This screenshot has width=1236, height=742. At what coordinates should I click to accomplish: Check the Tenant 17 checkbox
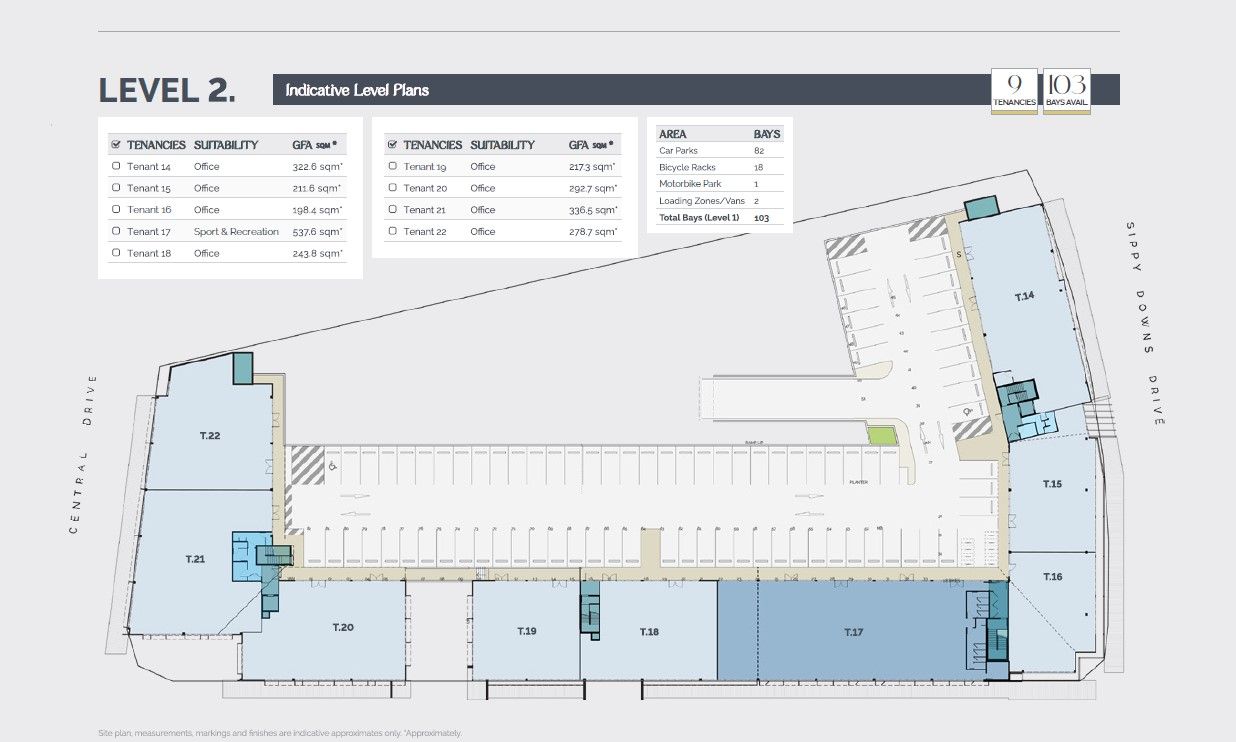[x=116, y=232]
